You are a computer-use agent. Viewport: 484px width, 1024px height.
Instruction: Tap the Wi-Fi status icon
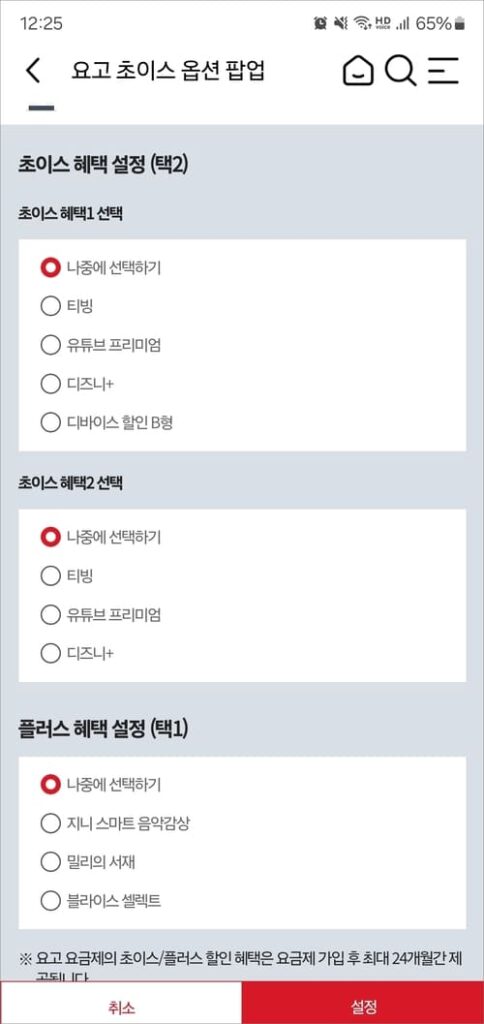pyautogui.click(x=362, y=24)
